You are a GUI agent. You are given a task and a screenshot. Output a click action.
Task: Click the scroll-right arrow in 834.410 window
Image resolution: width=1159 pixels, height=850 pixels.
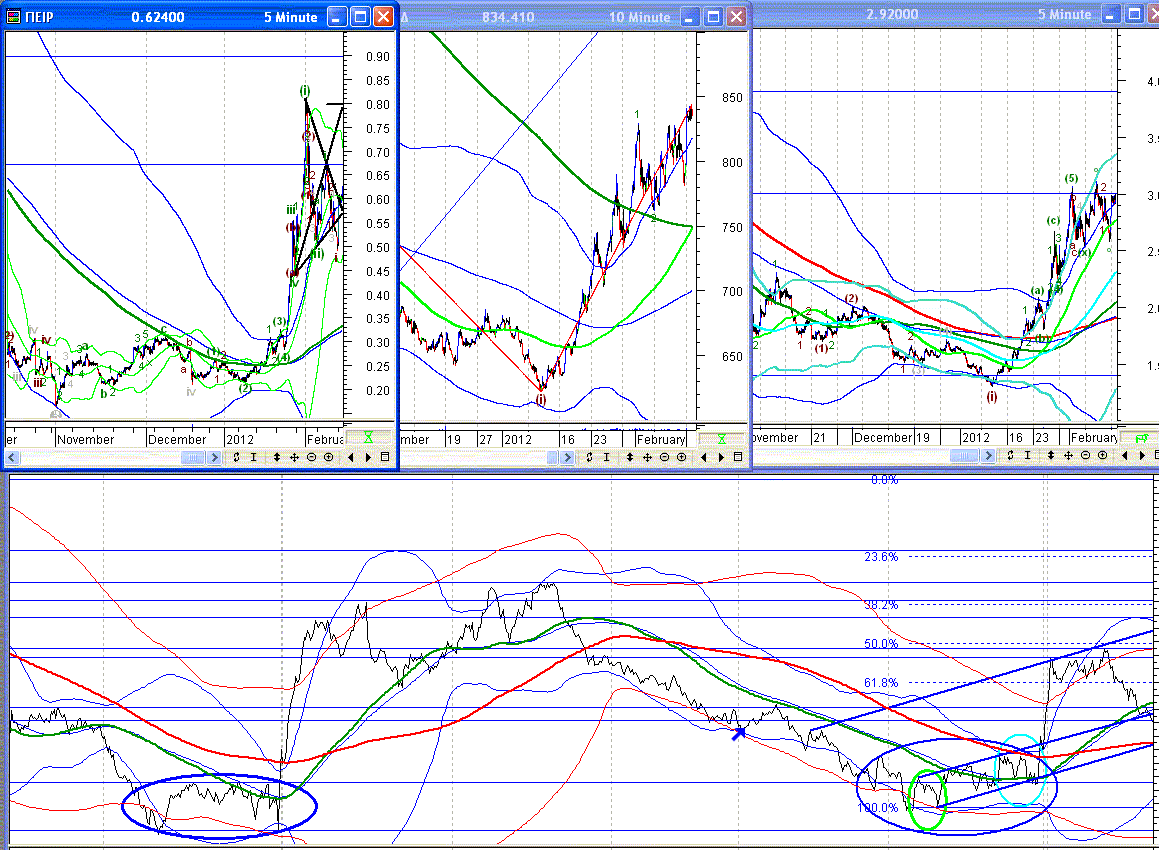coord(567,458)
